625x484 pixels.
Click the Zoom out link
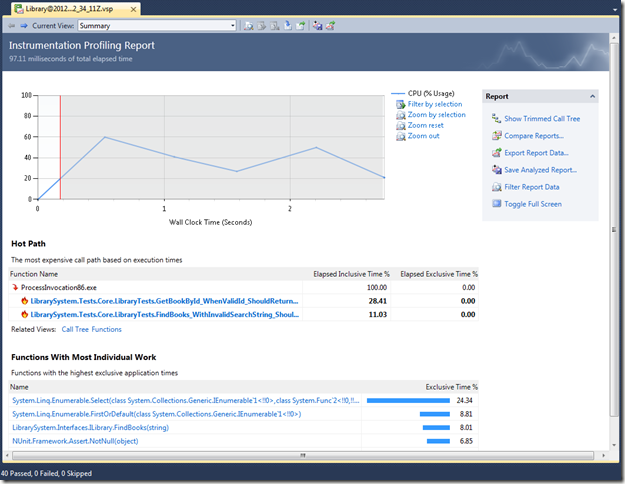(423, 136)
